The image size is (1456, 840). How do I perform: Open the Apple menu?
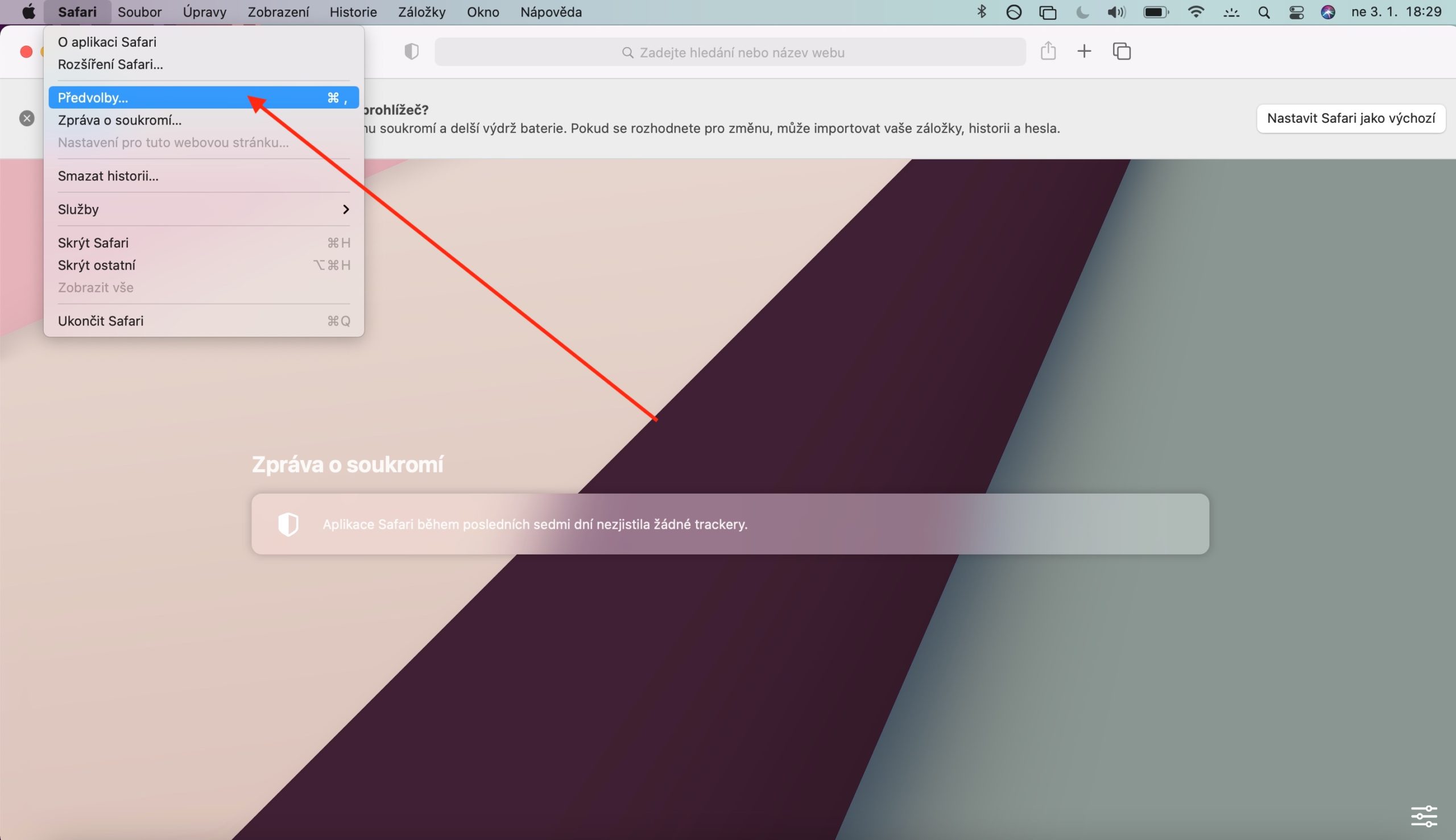click(x=28, y=12)
